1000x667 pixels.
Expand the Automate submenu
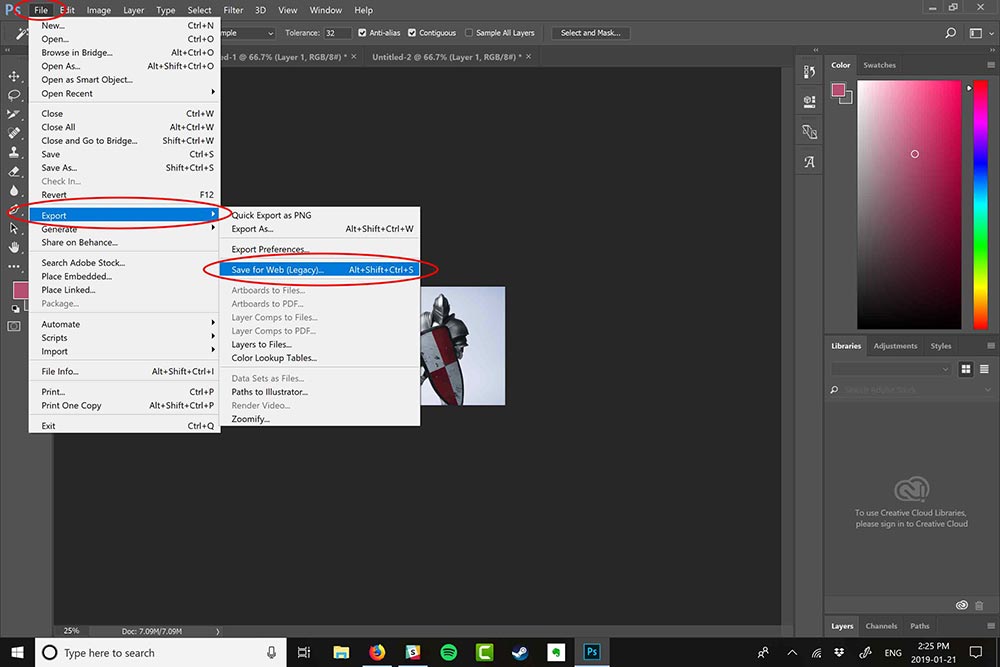[x=125, y=324]
